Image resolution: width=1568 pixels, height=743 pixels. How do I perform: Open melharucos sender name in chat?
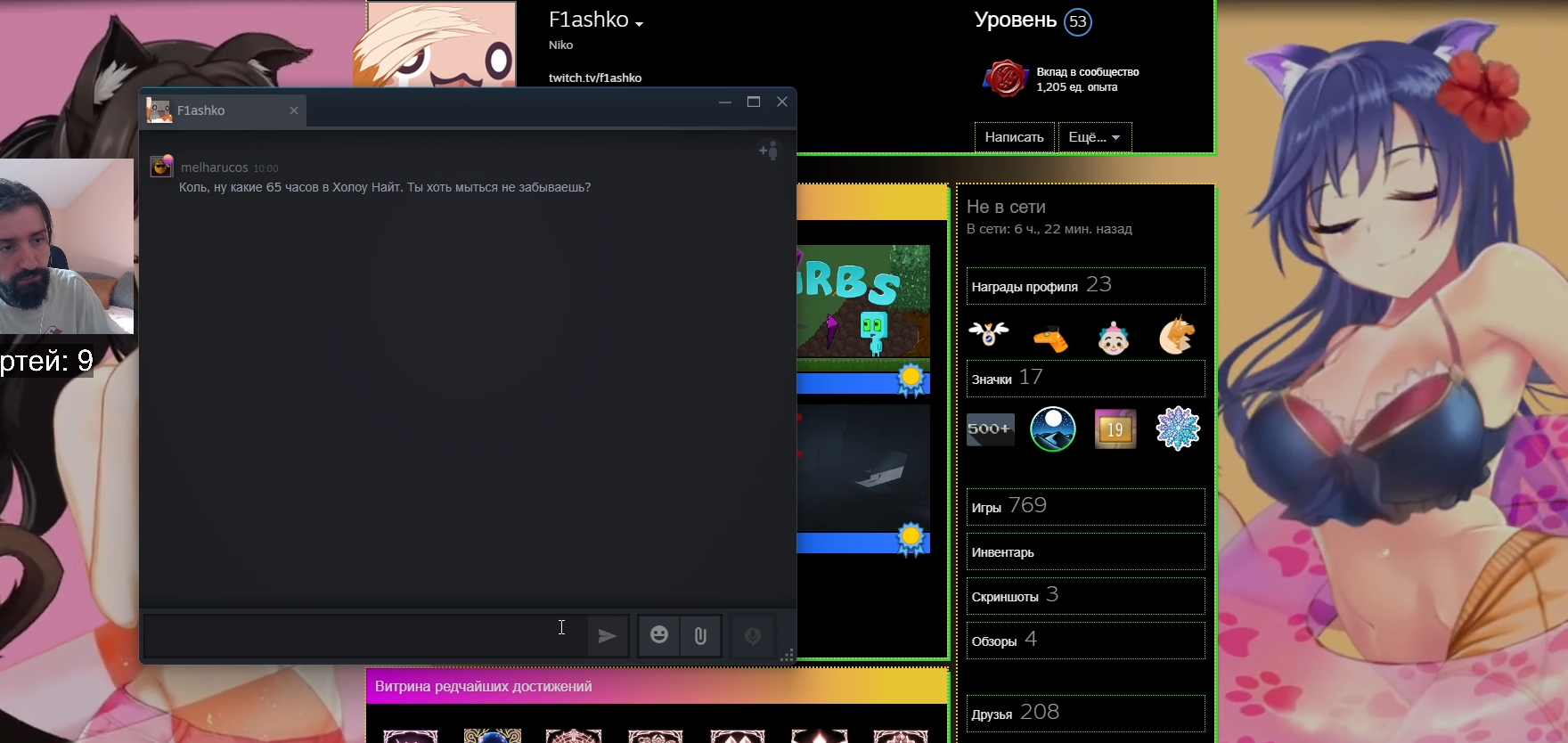[x=215, y=167]
